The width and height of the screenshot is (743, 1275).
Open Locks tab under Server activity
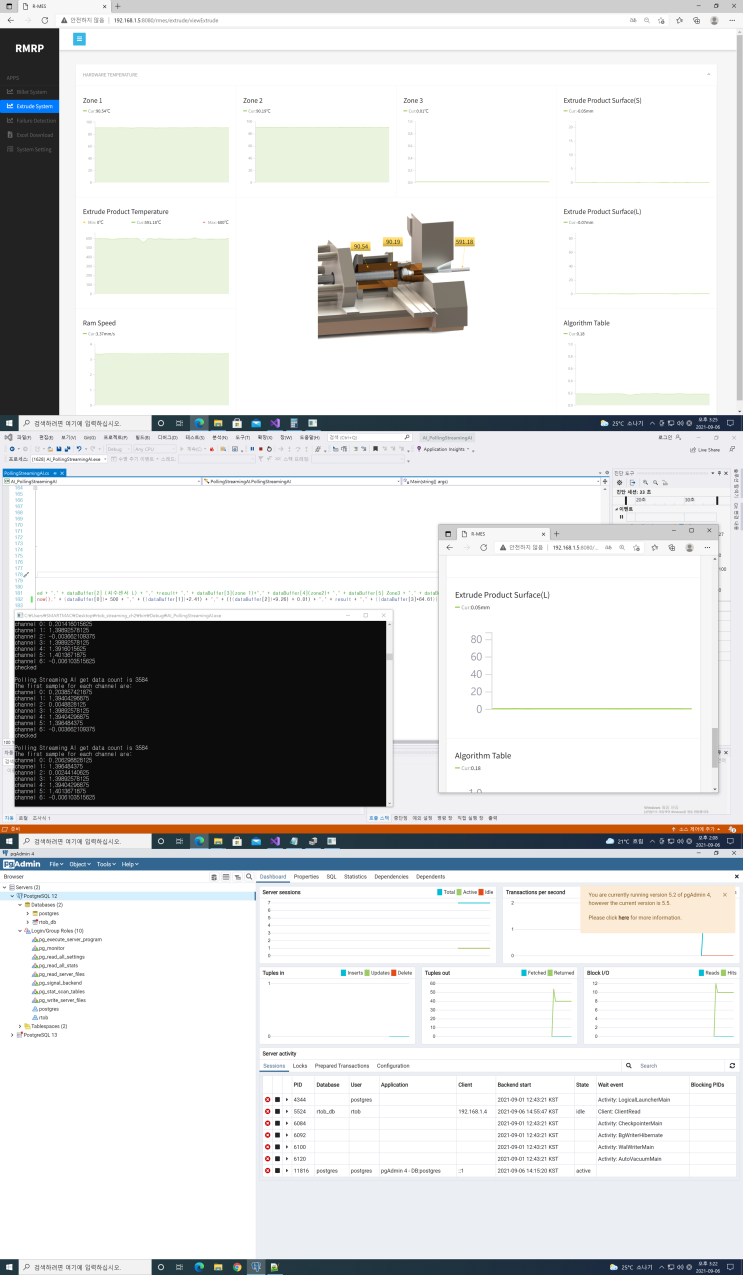pos(300,1066)
